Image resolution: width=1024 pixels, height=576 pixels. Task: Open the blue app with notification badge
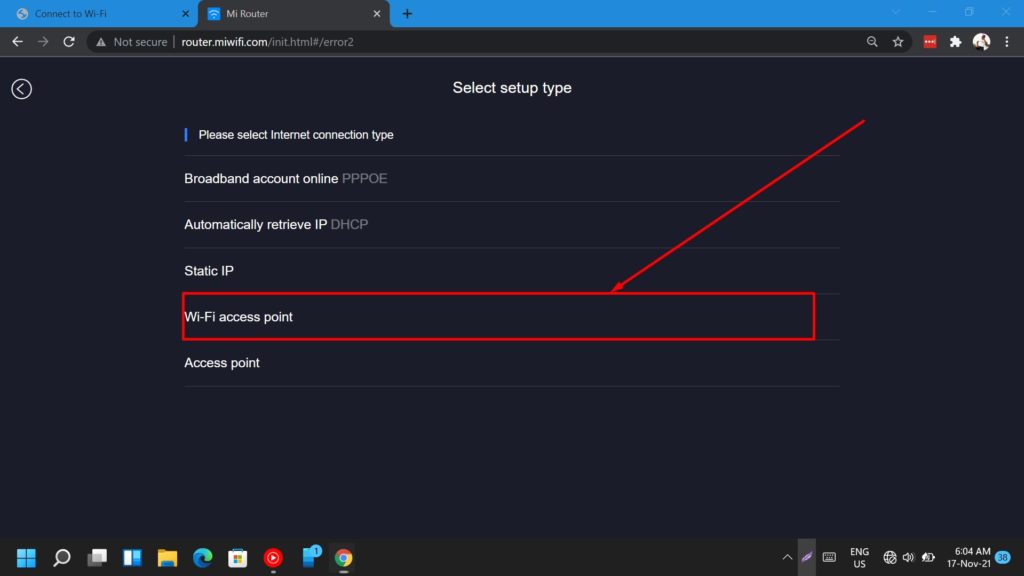(x=311, y=556)
